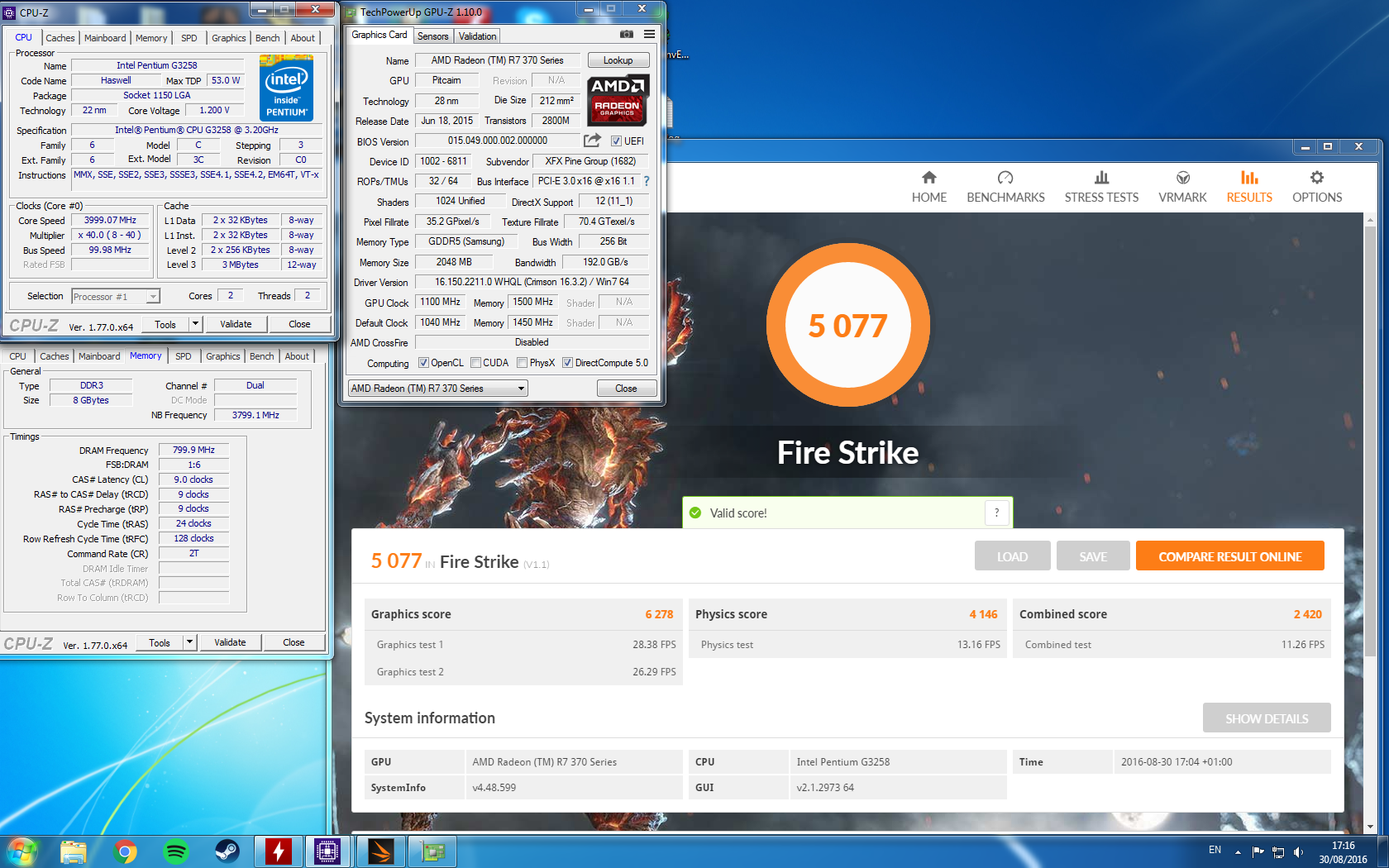Click the LOAD button in 3DMark
This screenshot has width=1389, height=868.
(1012, 556)
